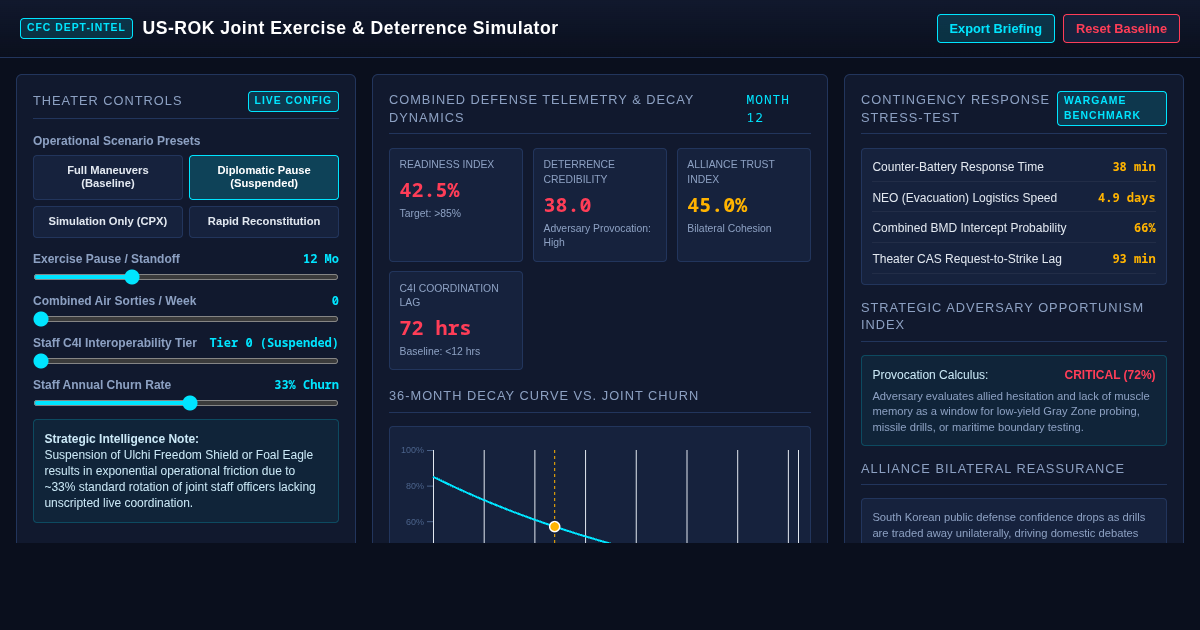Click the 60% axis label on chart
Screen dimensions: 1200x630
[414, 522]
